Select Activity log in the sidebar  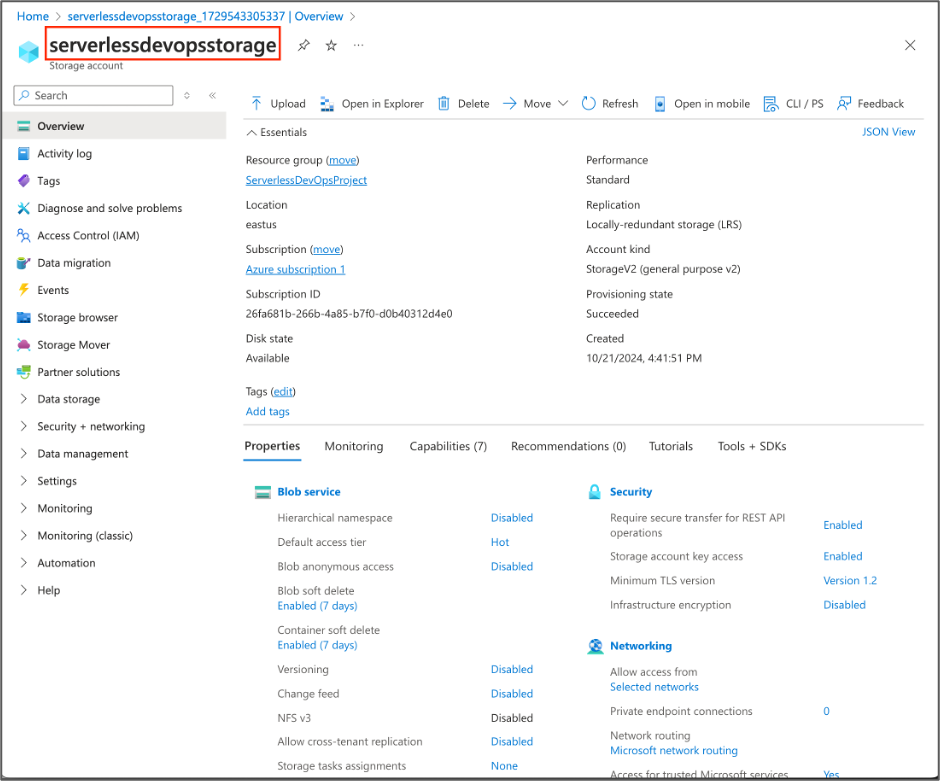(66, 153)
